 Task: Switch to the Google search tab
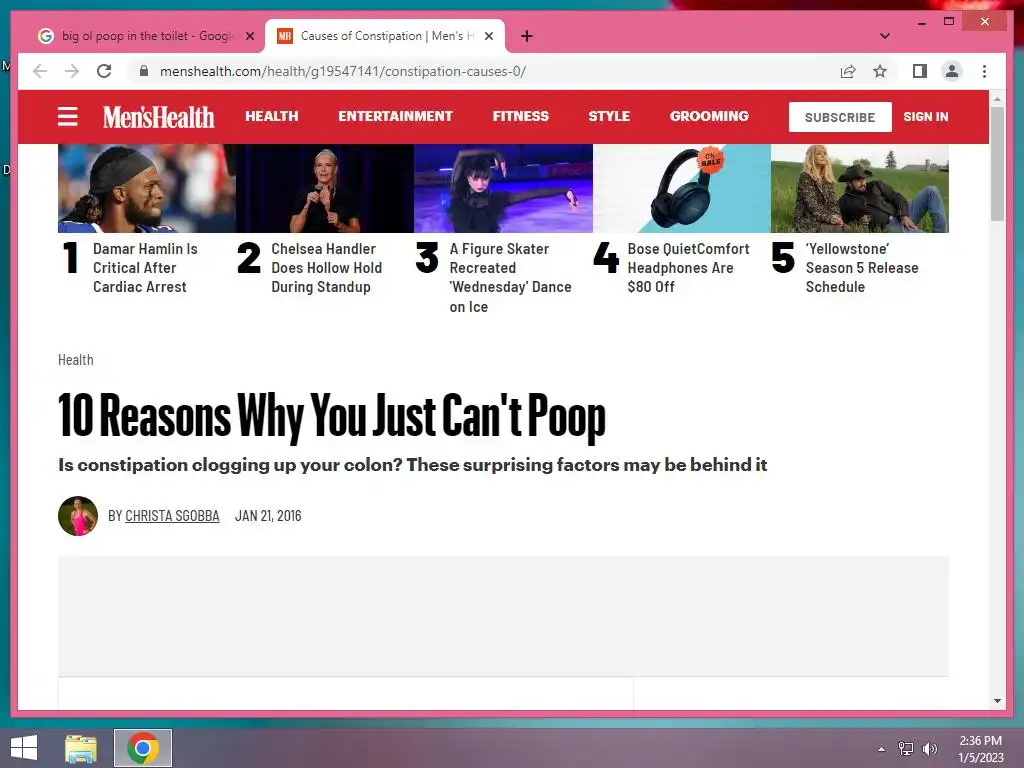click(144, 36)
